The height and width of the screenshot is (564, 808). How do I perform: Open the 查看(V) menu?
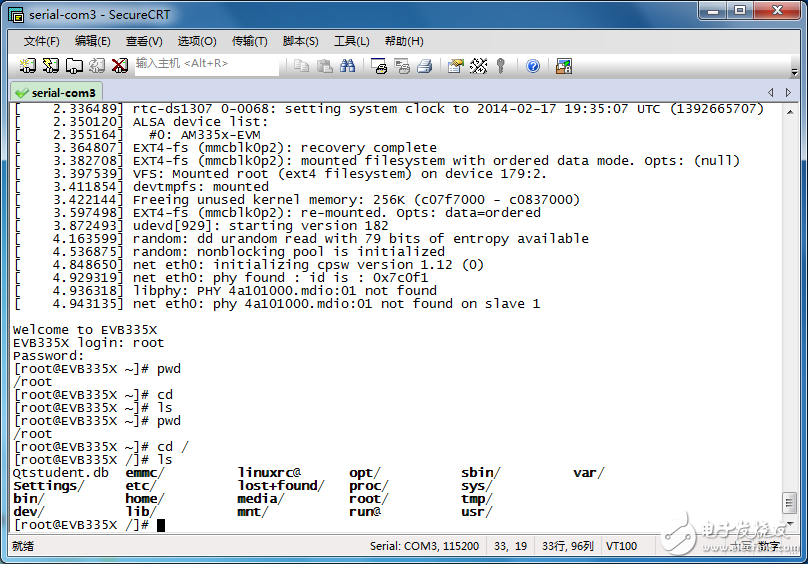pyautogui.click(x=144, y=41)
